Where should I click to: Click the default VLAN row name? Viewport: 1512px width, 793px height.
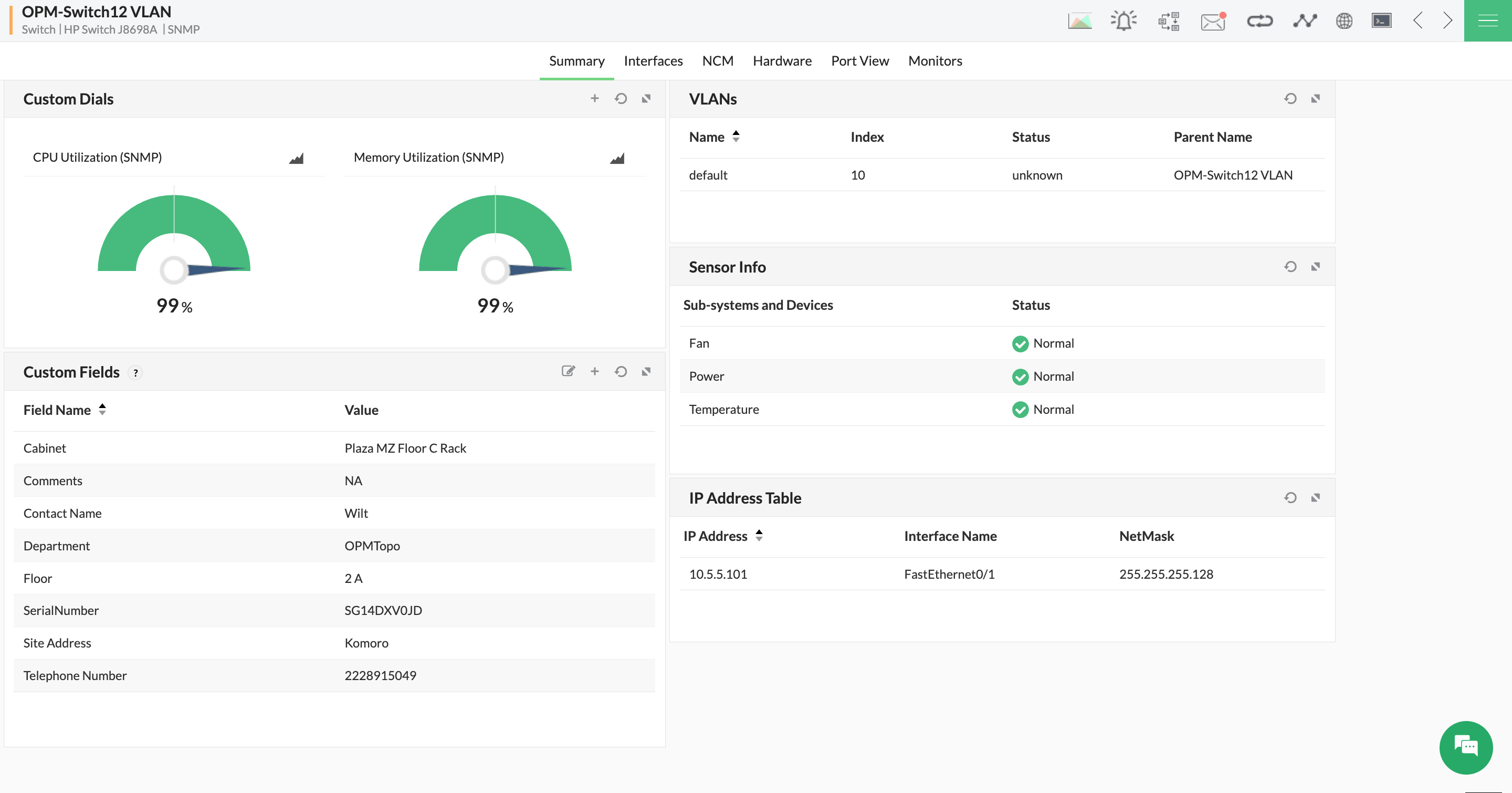(708, 175)
